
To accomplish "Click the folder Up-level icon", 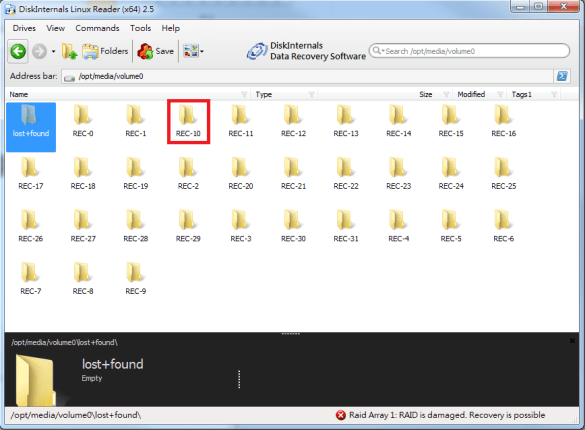I will [69, 51].
